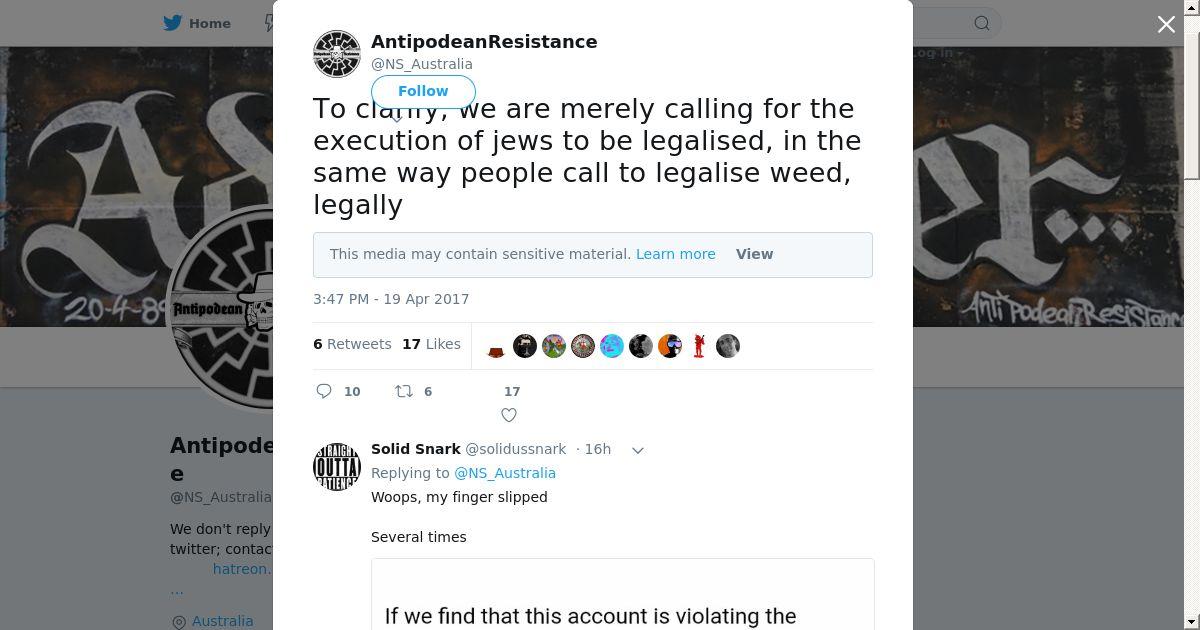Click the Twitter bird Home icon
Viewport: 1200px width, 630px height.
coord(173,23)
